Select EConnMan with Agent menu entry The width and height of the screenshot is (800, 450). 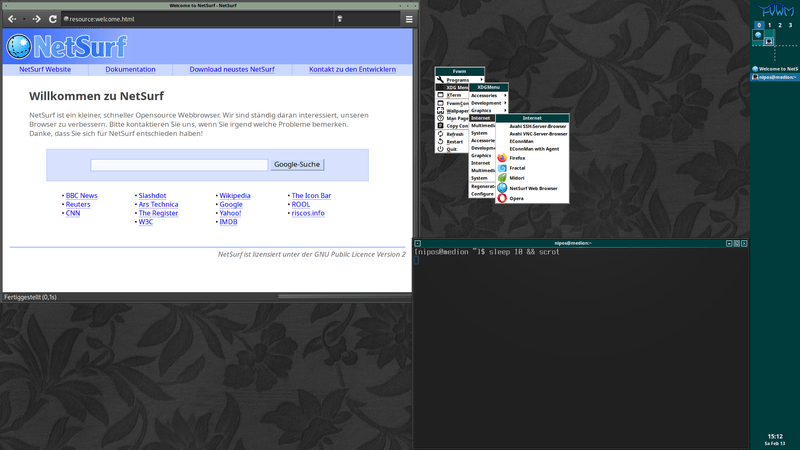(532, 149)
